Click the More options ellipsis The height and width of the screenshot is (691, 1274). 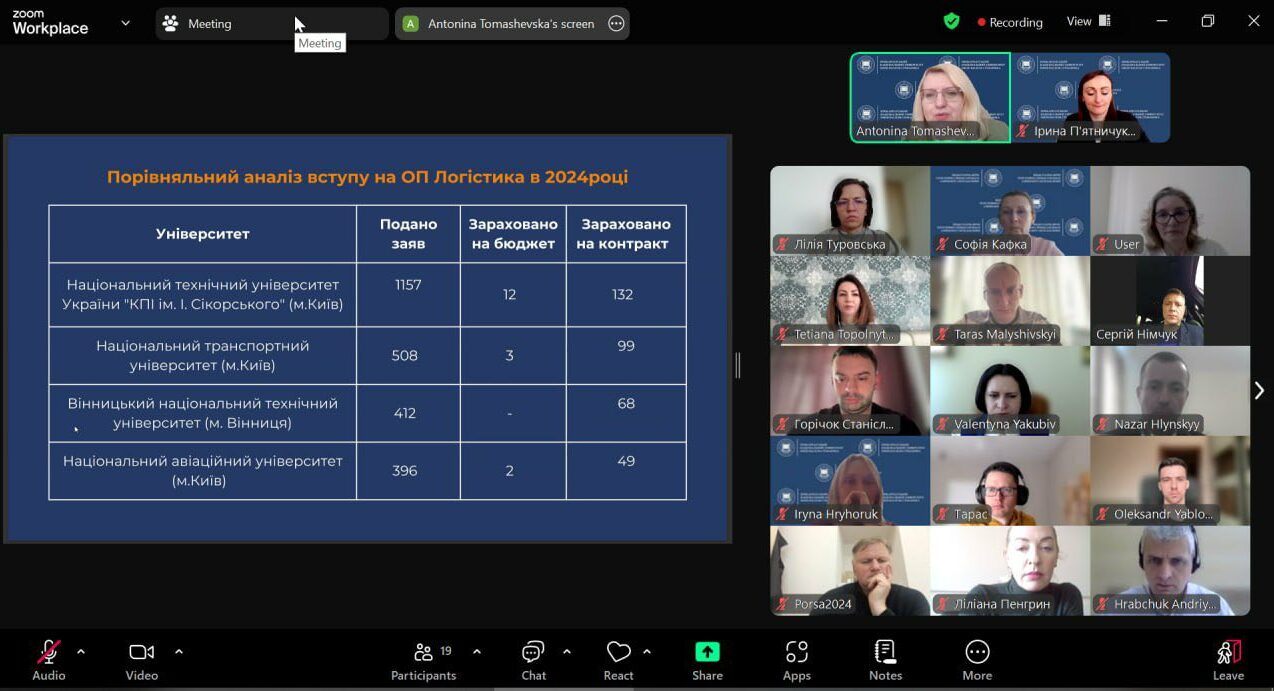[x=976, y=661]
